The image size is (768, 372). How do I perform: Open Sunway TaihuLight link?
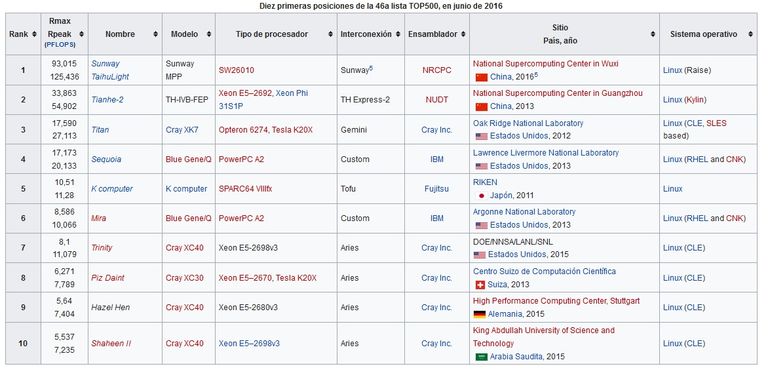coord(110,70)
